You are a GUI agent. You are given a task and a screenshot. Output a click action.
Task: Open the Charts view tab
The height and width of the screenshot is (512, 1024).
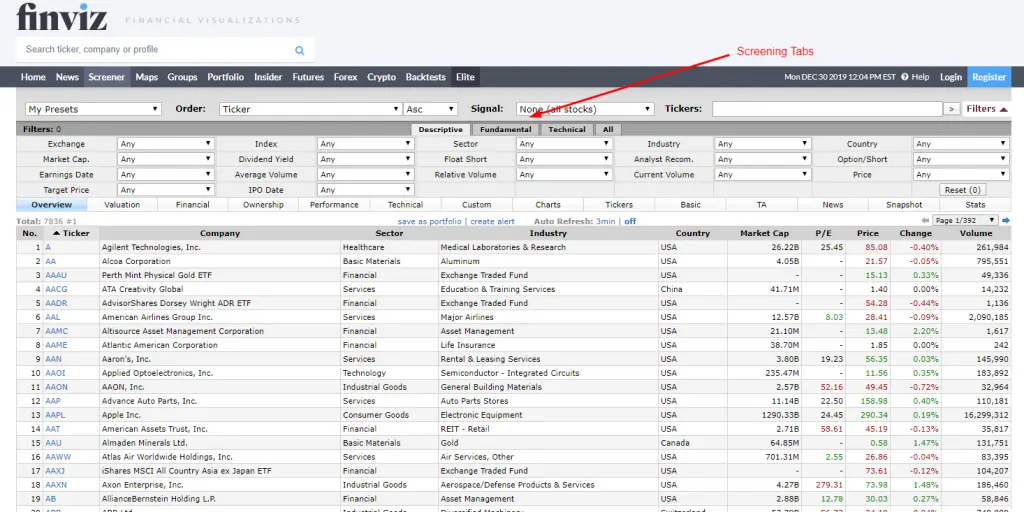pyautogui.click(x=548, y=205)
